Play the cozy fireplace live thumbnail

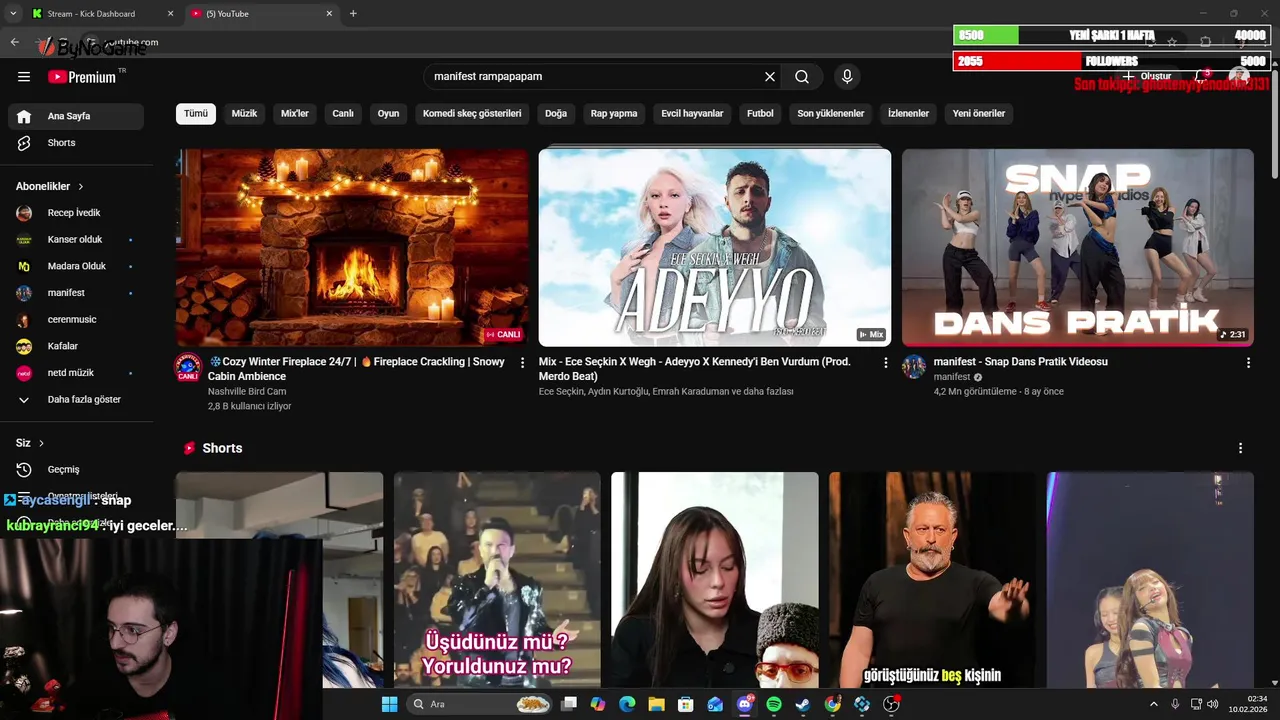[352, 247]
